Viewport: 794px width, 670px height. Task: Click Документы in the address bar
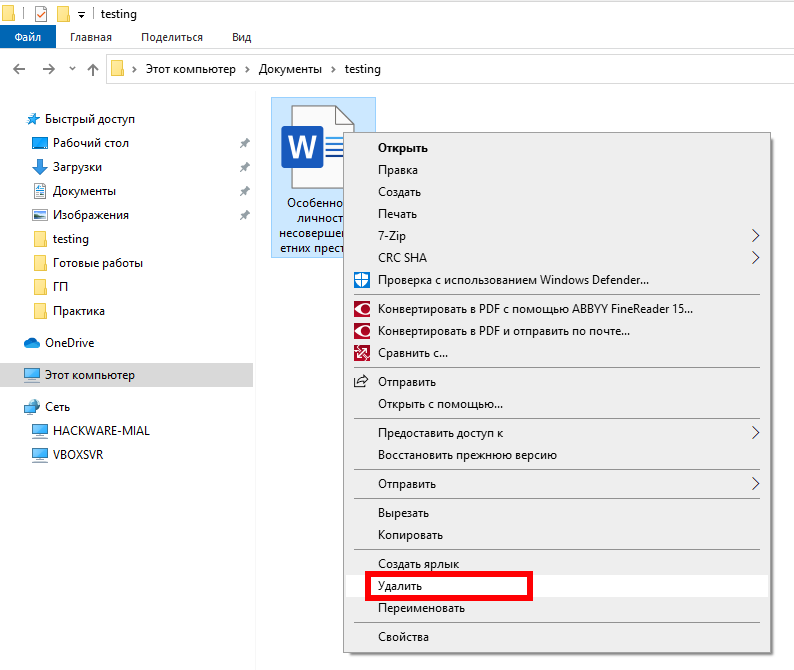pyautogui.click(x=290, y=69)
